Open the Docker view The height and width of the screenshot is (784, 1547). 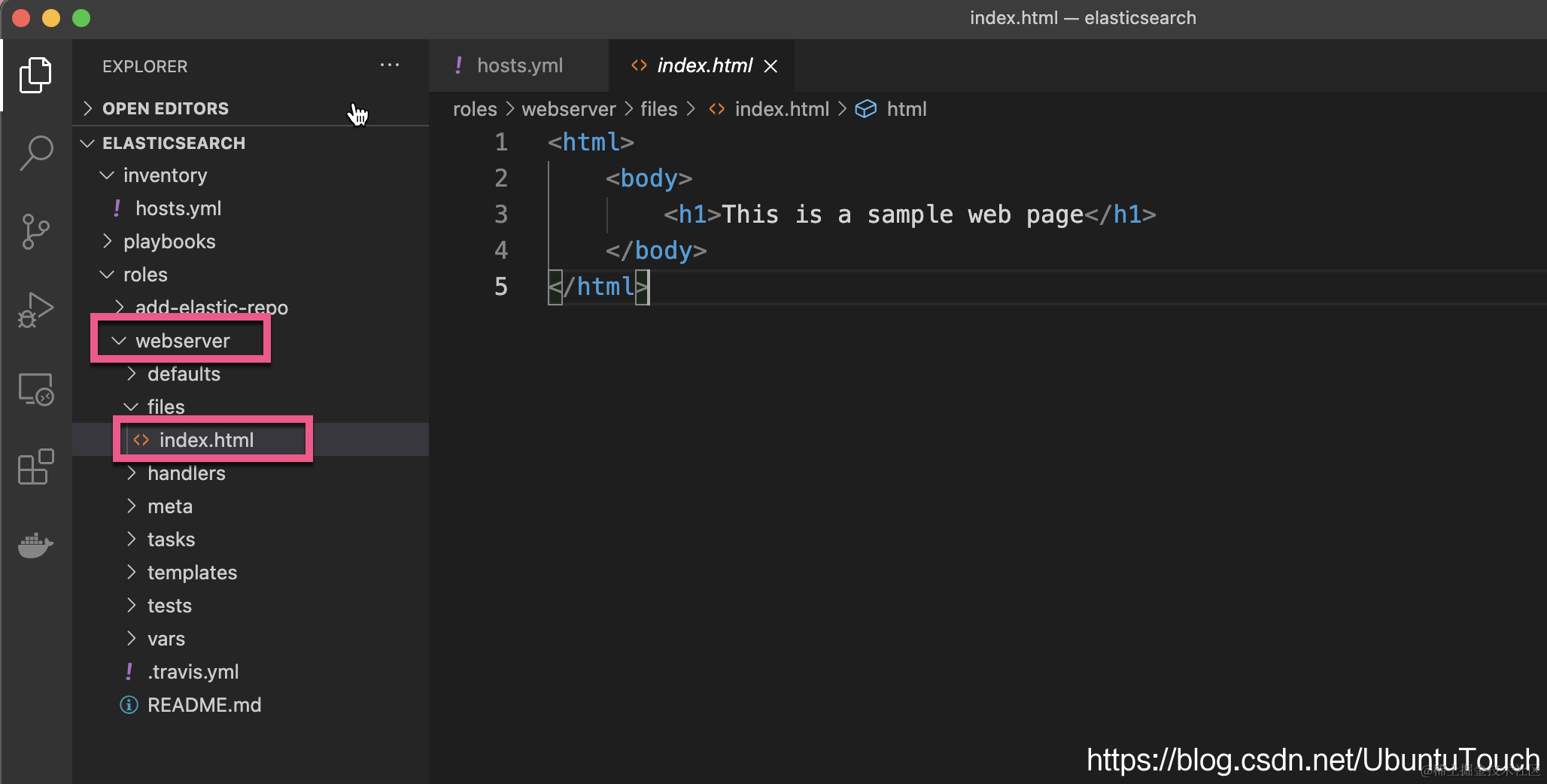tap(35, 545)
